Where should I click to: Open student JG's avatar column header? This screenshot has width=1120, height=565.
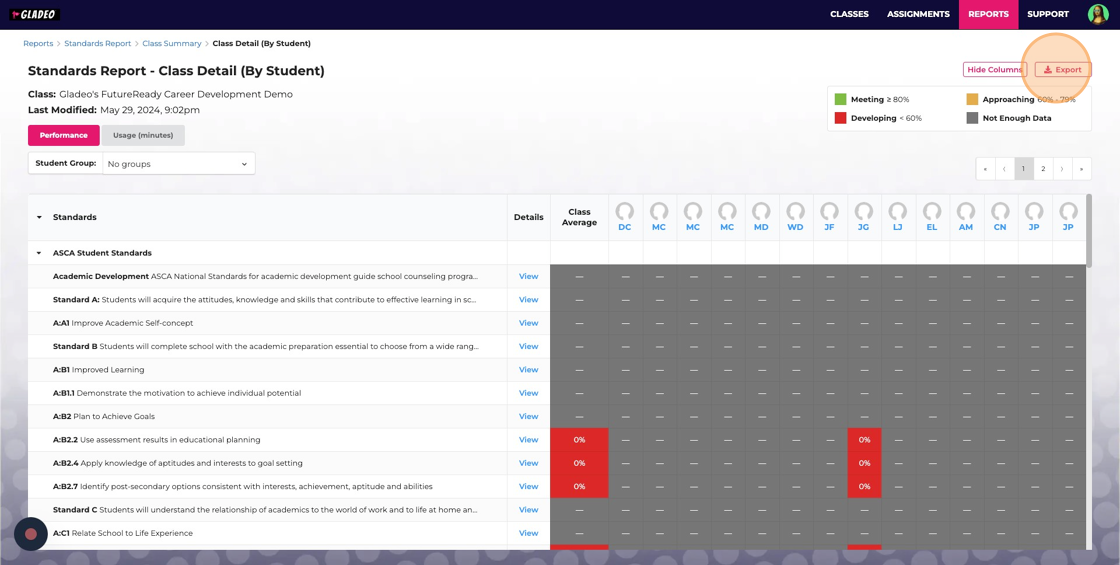click(864, 217)
